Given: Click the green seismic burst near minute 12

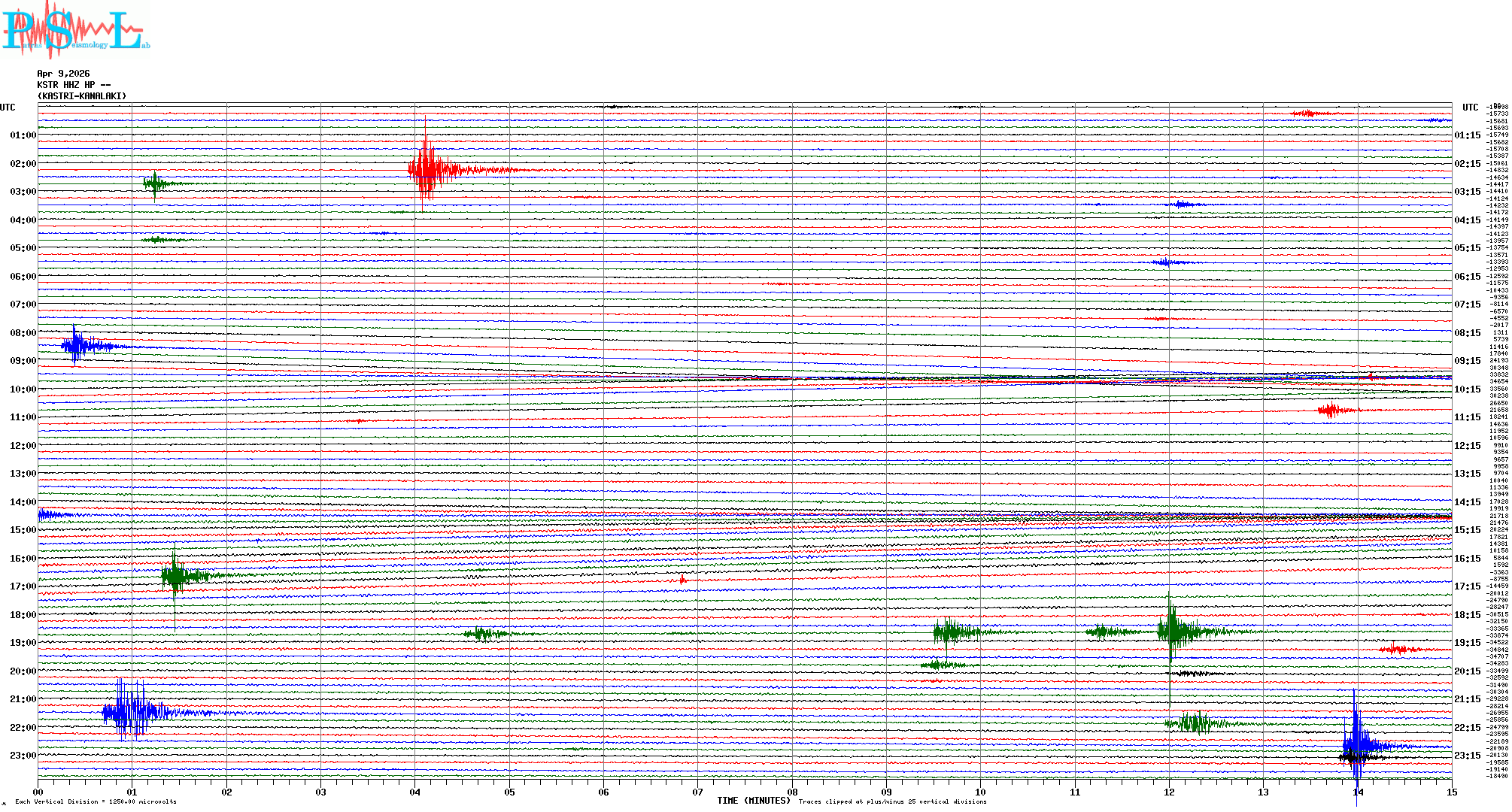Looking at the screenshot, I should [1172, 630].
